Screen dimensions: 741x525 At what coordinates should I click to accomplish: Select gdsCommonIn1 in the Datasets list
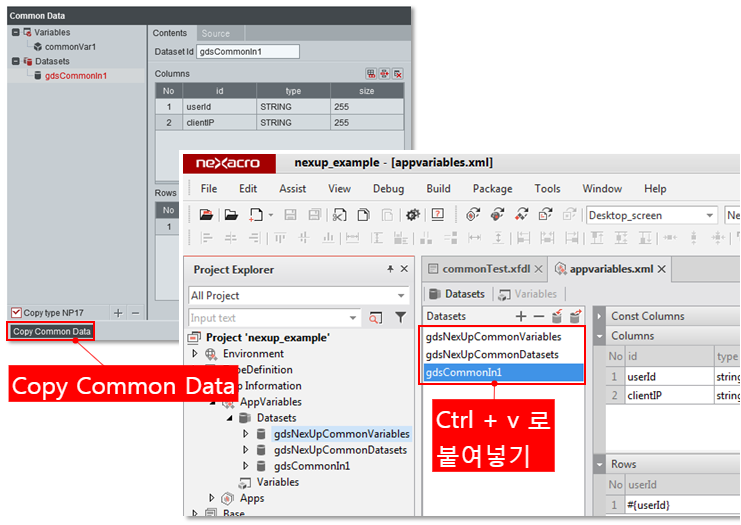[x=504, y=372]
